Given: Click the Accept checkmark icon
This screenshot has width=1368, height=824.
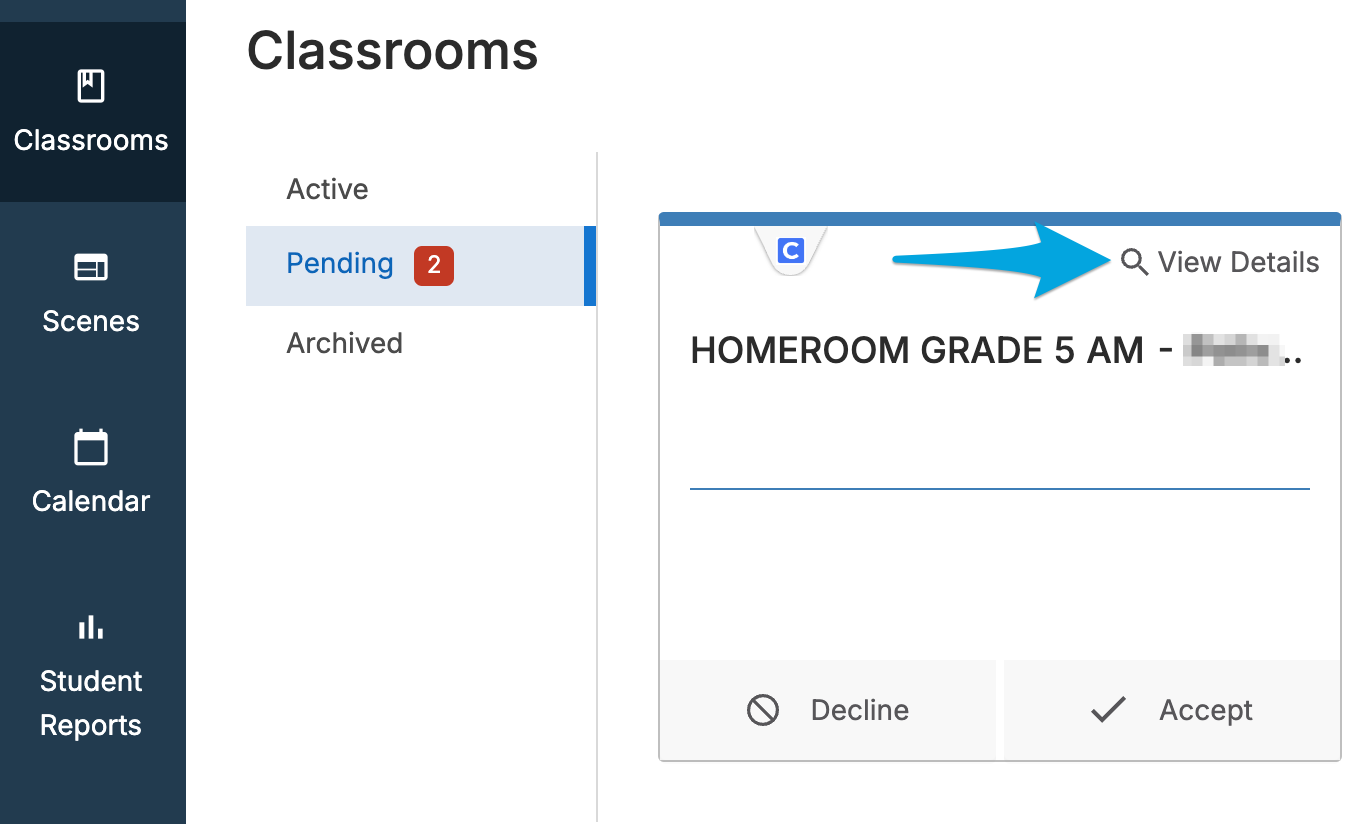Looking at the screenshot, I should (x=1108, y=710).
